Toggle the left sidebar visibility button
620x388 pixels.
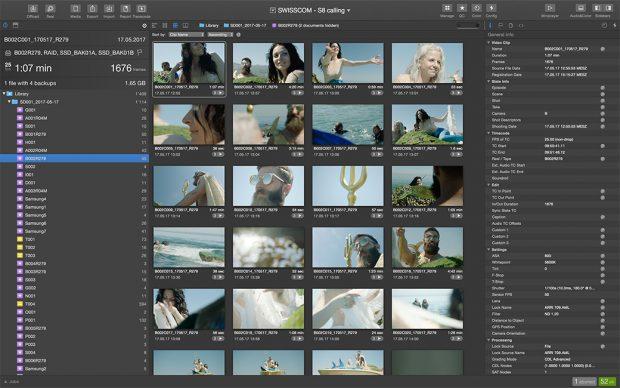597,8
